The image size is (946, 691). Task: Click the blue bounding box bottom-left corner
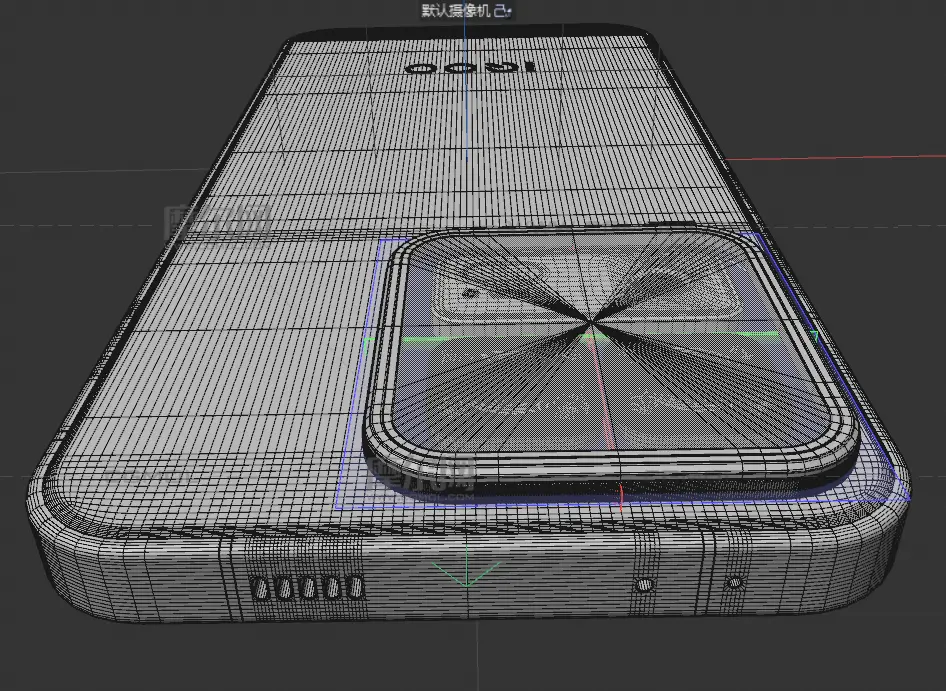[x=337, y=507]
